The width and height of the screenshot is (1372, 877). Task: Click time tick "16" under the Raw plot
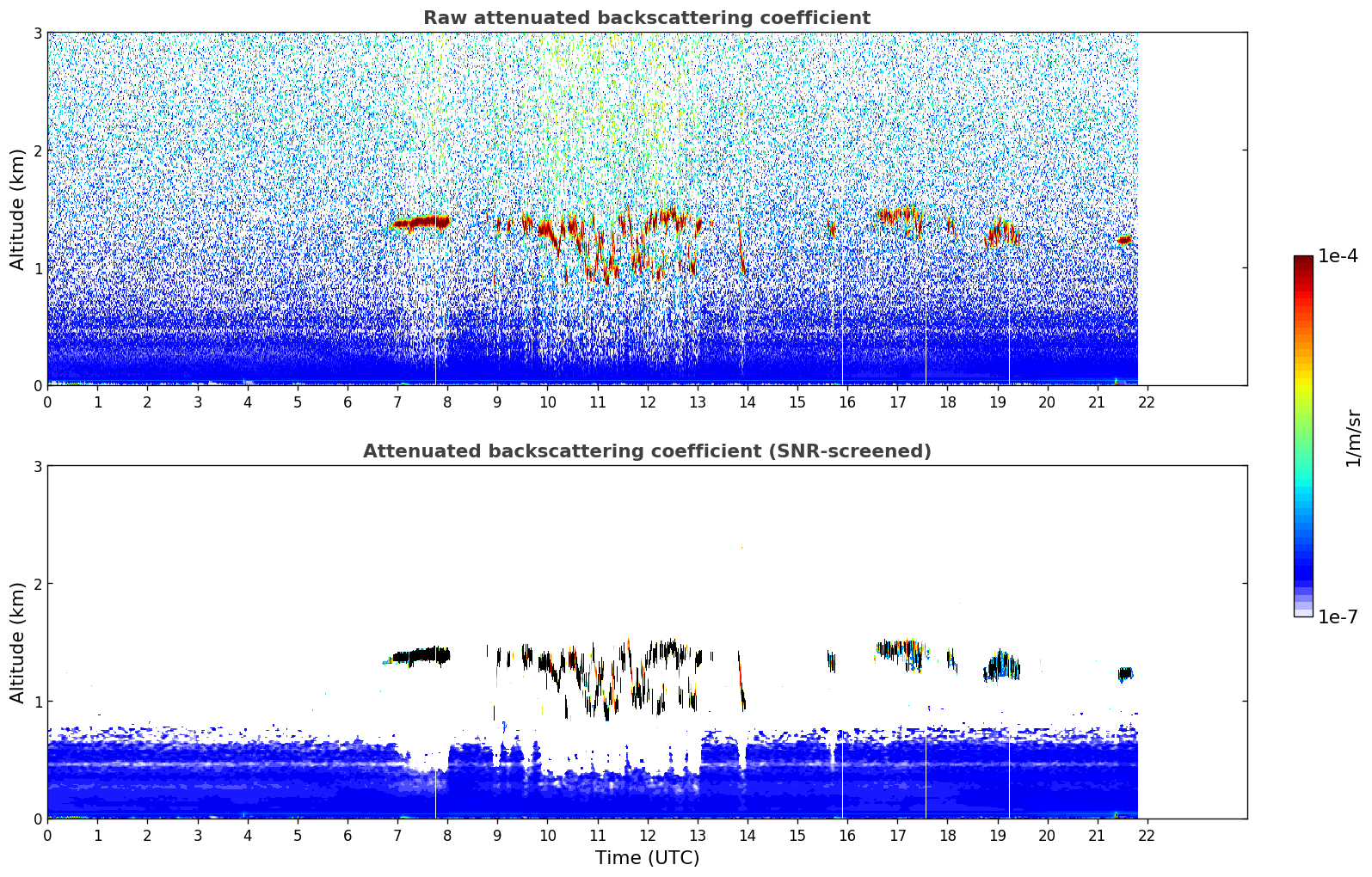click(847, 402)
